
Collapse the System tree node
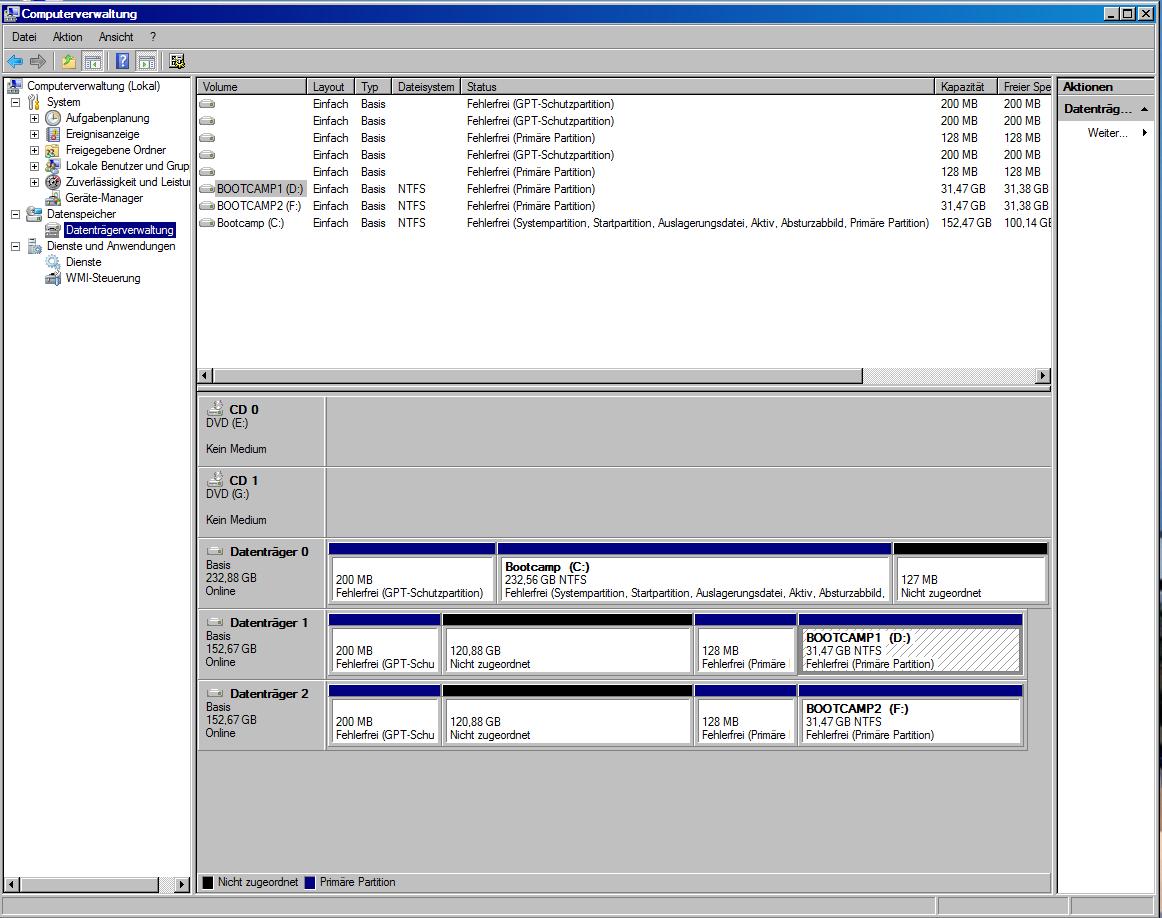15,102
